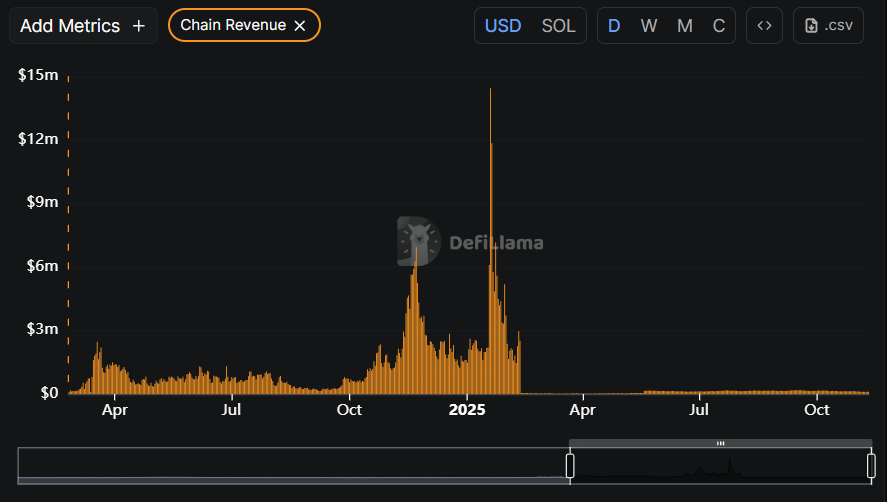Click the range selector top grip bar
887x502 pixels.
[720, 443]
